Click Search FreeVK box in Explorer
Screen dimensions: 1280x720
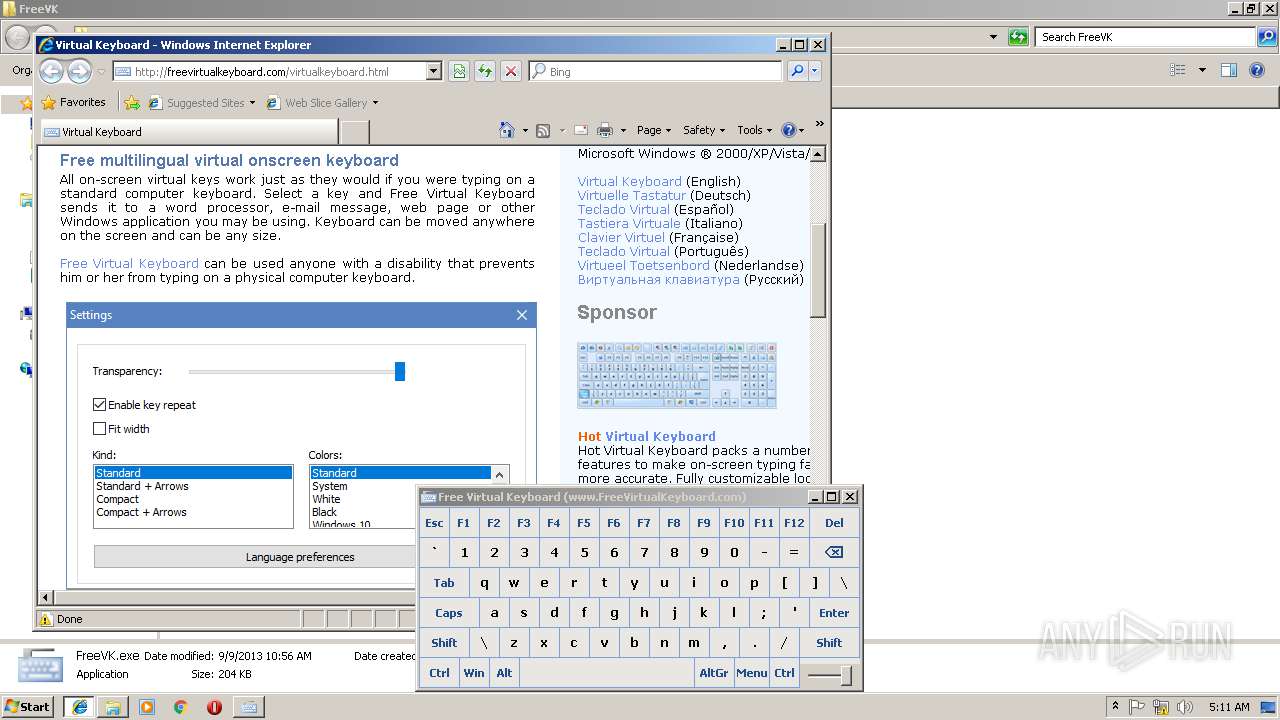pos(1146,37)
